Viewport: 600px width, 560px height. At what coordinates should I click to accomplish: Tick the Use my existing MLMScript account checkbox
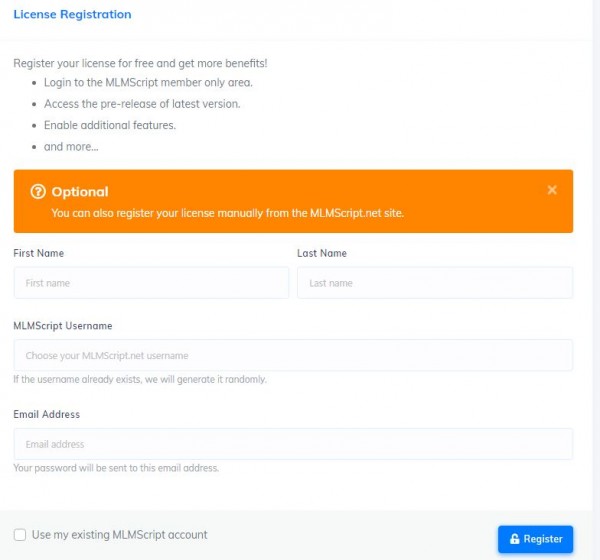(x=20, y=534)
